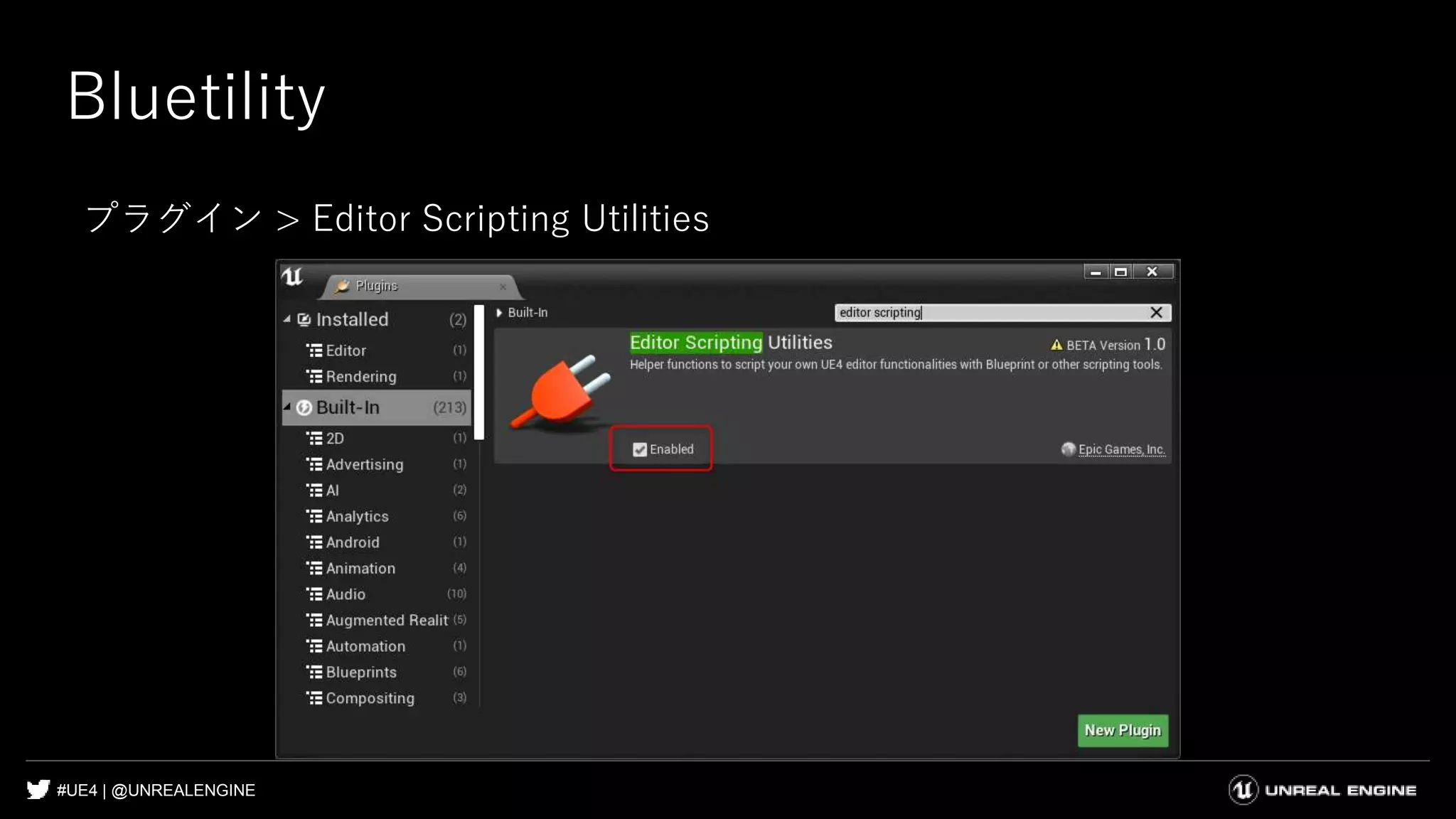
Task: Close the Plugins tab
Action: point(503,287)
